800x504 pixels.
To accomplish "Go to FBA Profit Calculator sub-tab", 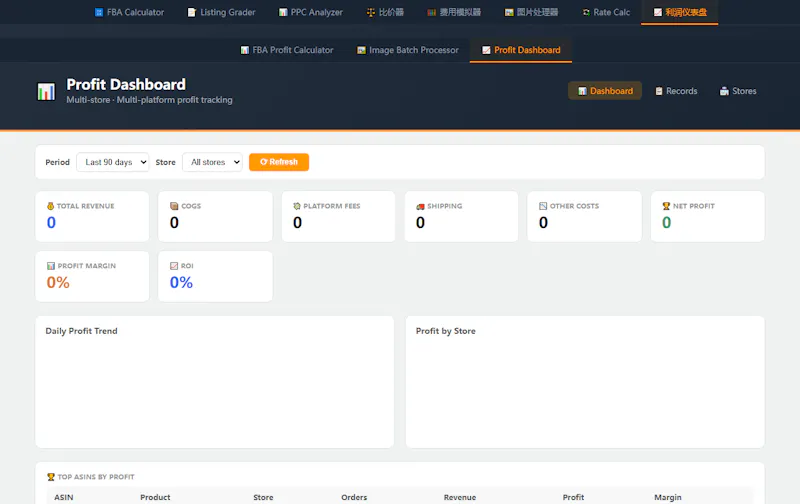I will pos(287,50).
